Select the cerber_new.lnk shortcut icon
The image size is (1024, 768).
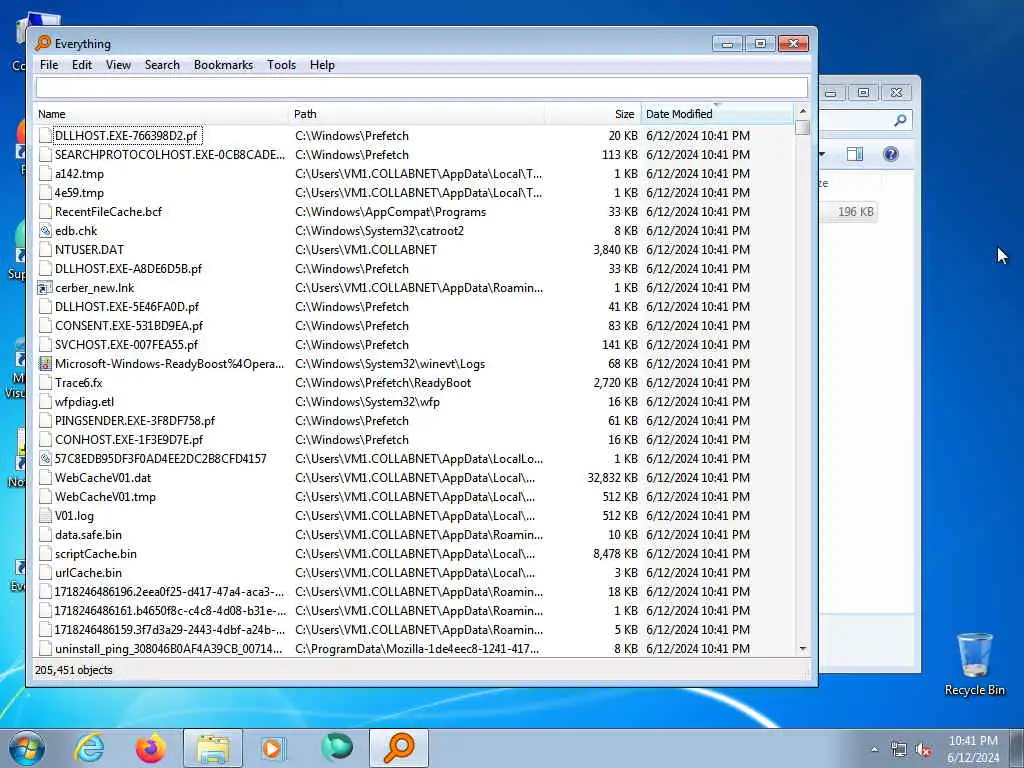(x=45, y=288)
